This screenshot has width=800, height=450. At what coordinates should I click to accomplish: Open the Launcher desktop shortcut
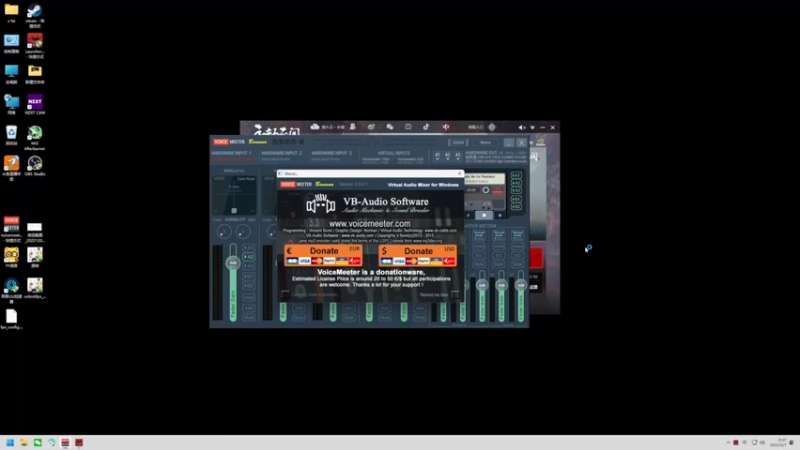[x=35, y=45]
